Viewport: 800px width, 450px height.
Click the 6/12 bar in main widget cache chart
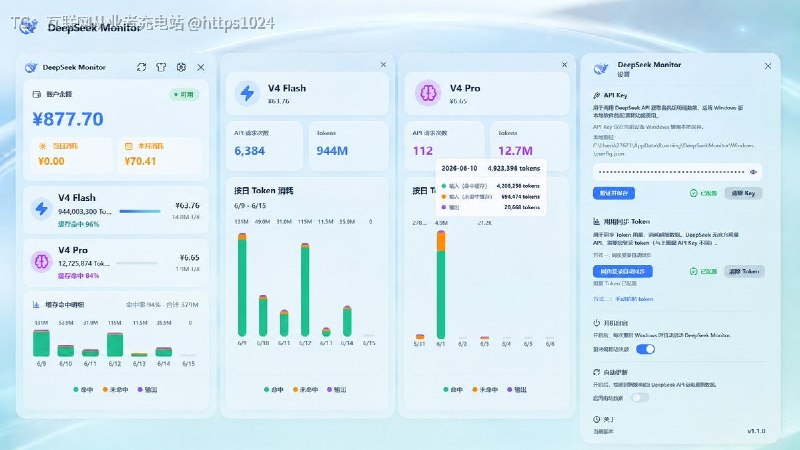coord(115,344)
